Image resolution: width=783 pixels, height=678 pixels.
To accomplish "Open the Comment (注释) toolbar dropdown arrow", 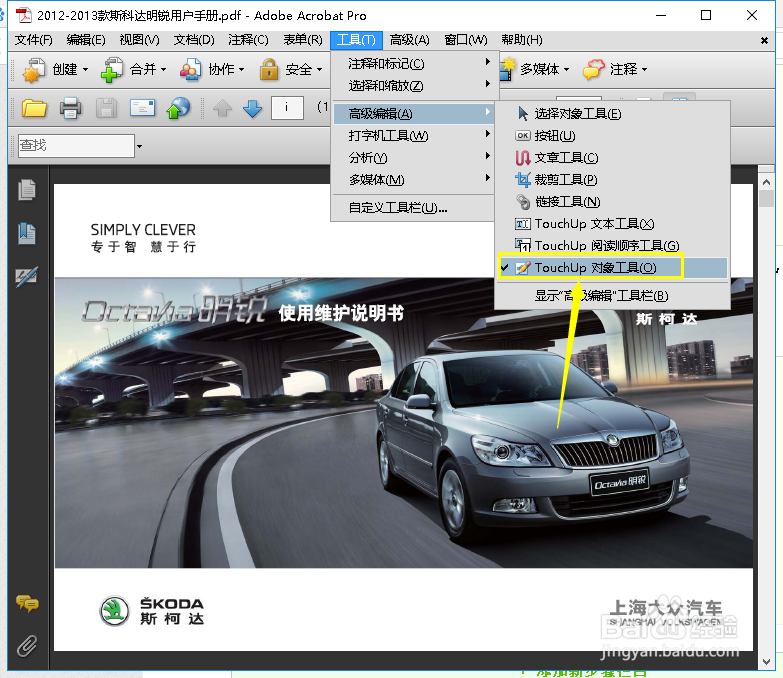I will 644,69.
